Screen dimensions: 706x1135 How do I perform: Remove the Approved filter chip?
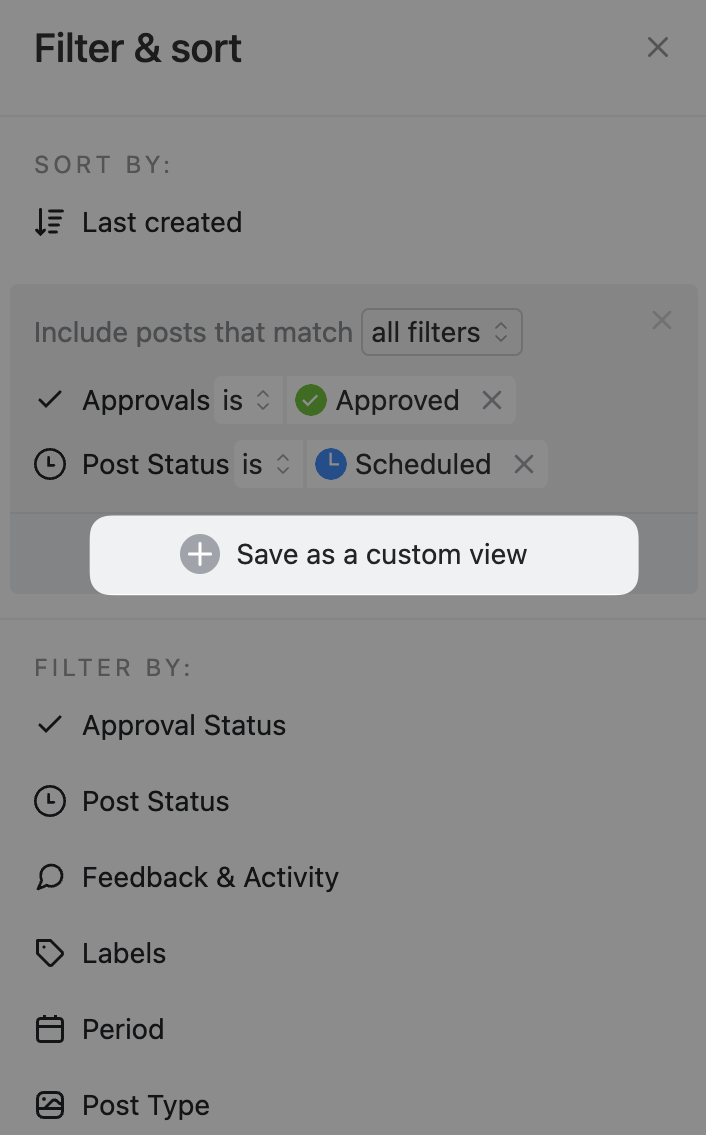[x=491, y=401]
